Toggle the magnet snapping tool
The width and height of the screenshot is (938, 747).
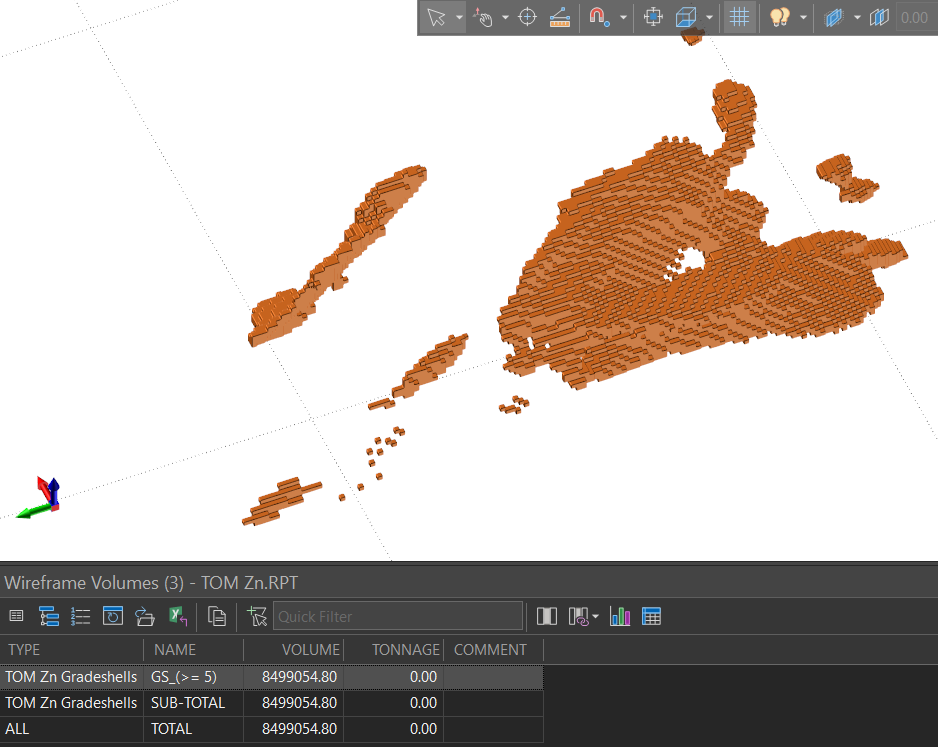[598, 17]
